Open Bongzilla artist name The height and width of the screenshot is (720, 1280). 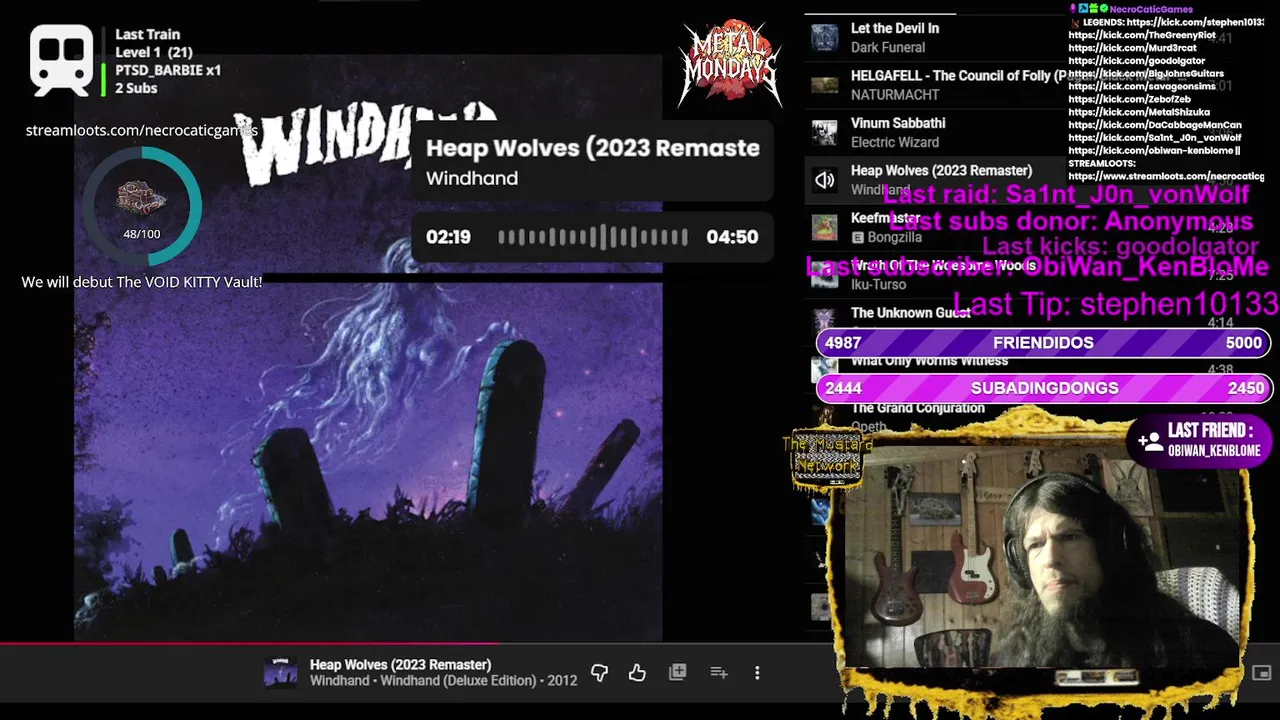click(894, 238)
